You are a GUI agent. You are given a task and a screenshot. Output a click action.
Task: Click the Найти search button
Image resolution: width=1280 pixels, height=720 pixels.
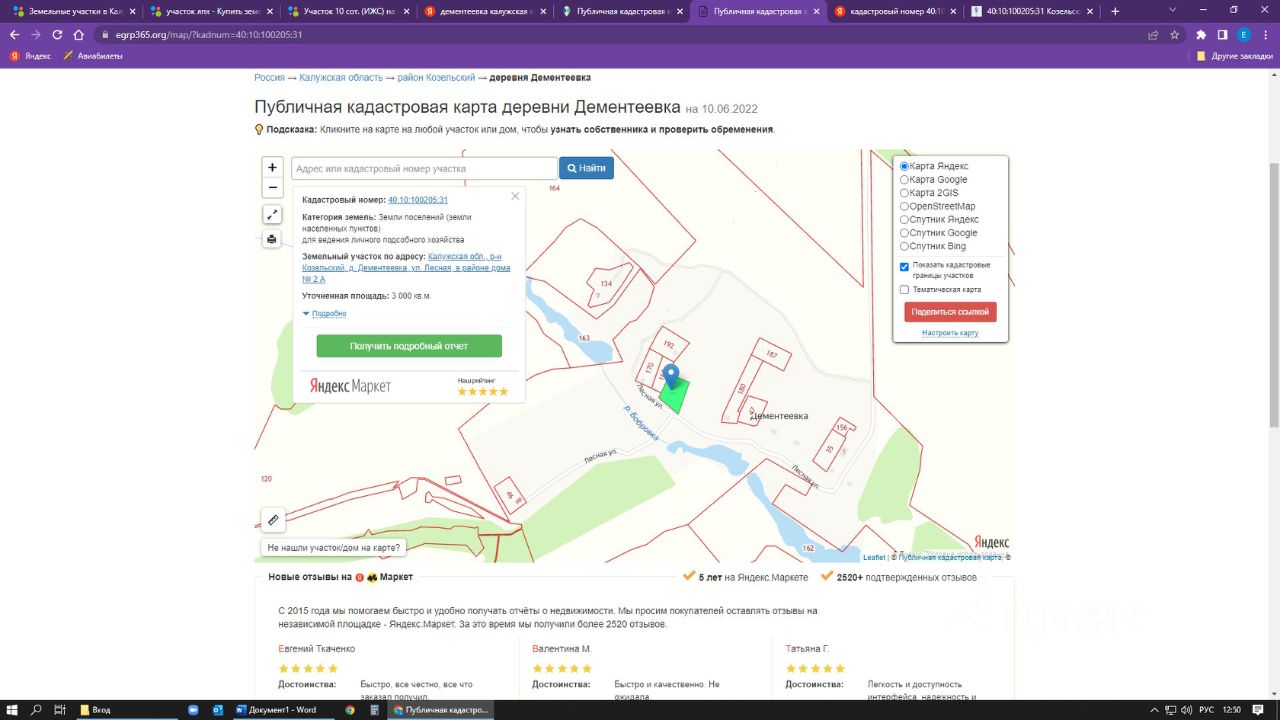[x=586, y=168]
